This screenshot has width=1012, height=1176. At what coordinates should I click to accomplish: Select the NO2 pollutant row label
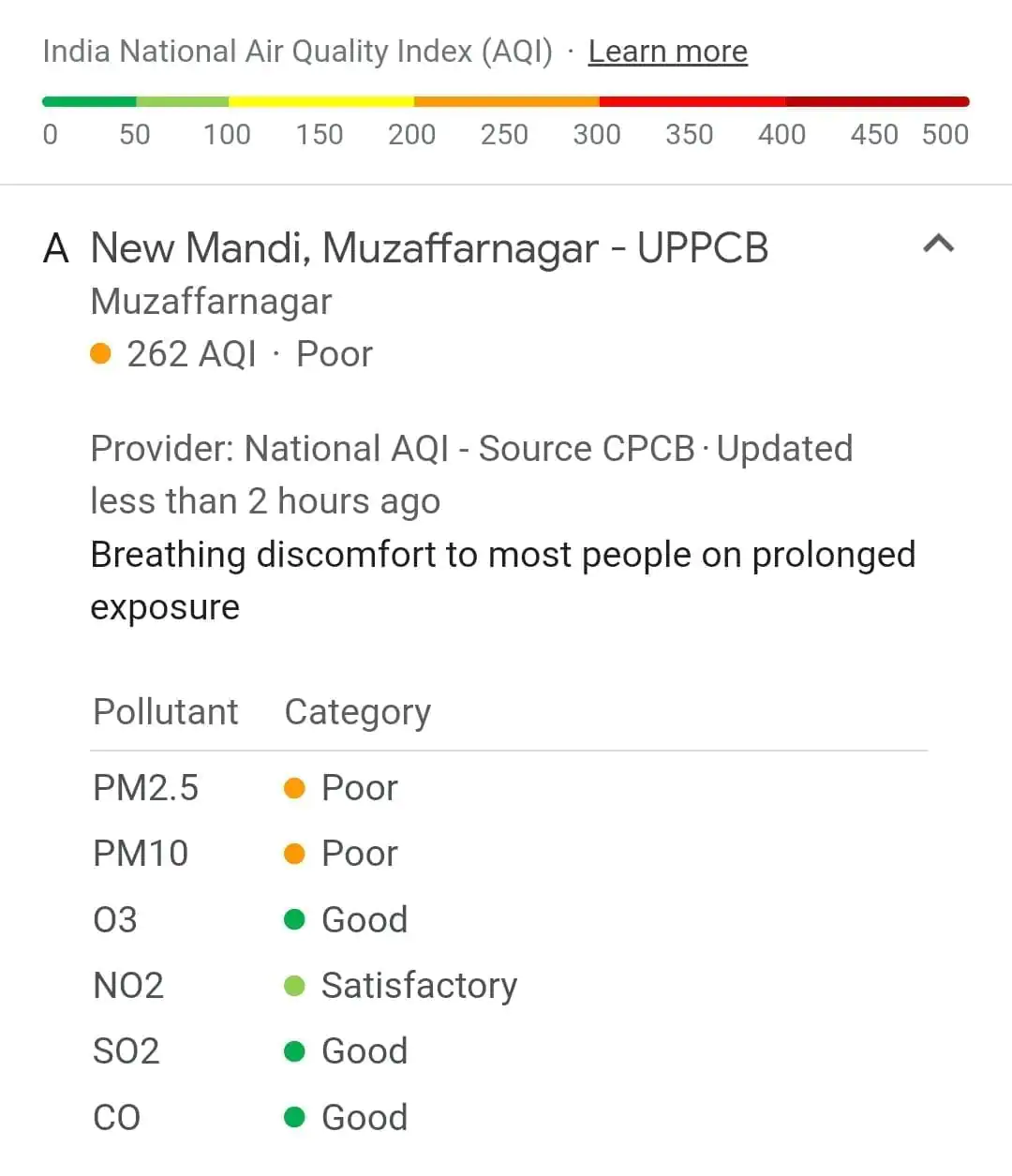click(128, 986)
